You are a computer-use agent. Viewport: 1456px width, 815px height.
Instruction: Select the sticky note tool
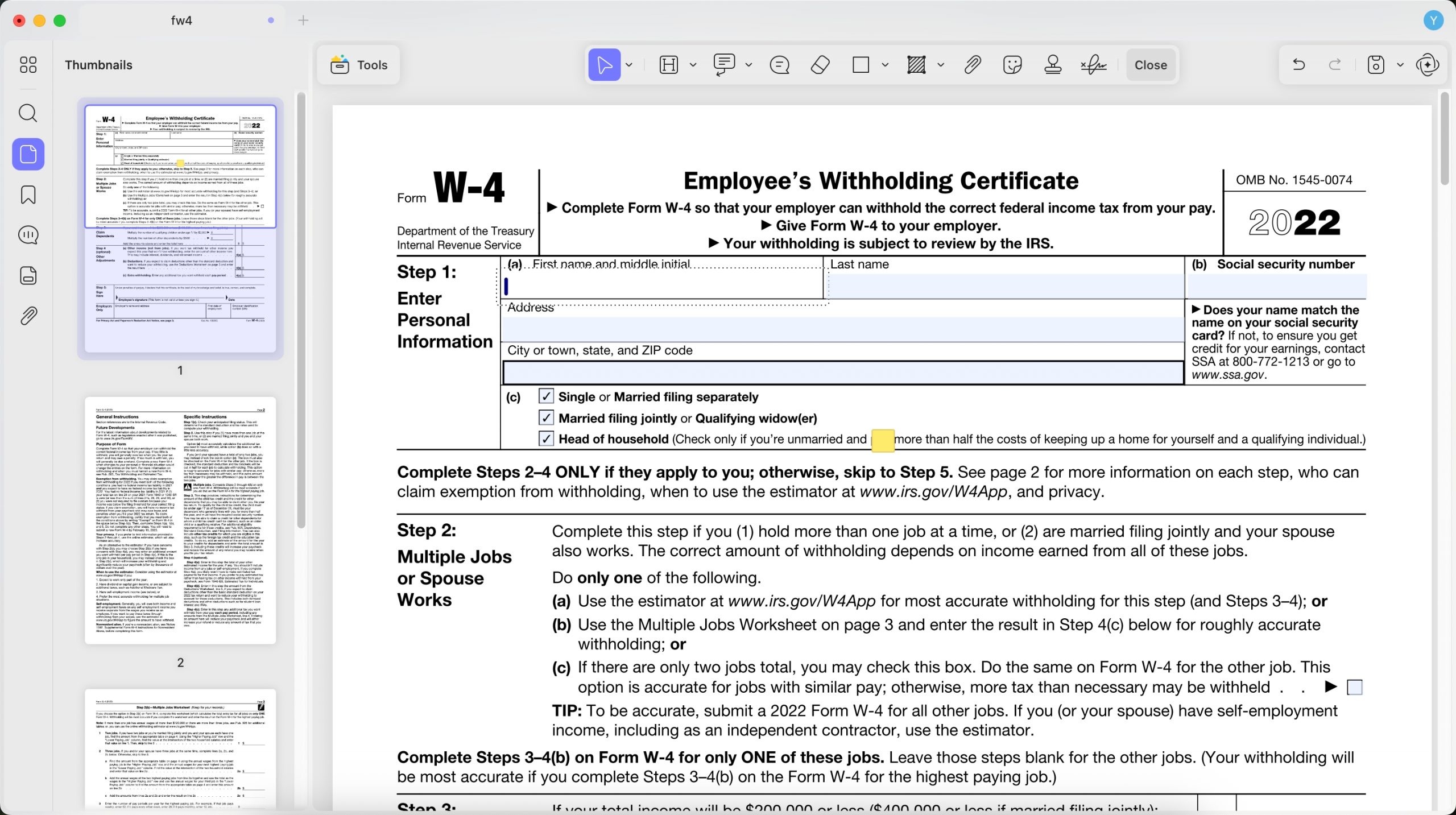click(x=779, y=65)
